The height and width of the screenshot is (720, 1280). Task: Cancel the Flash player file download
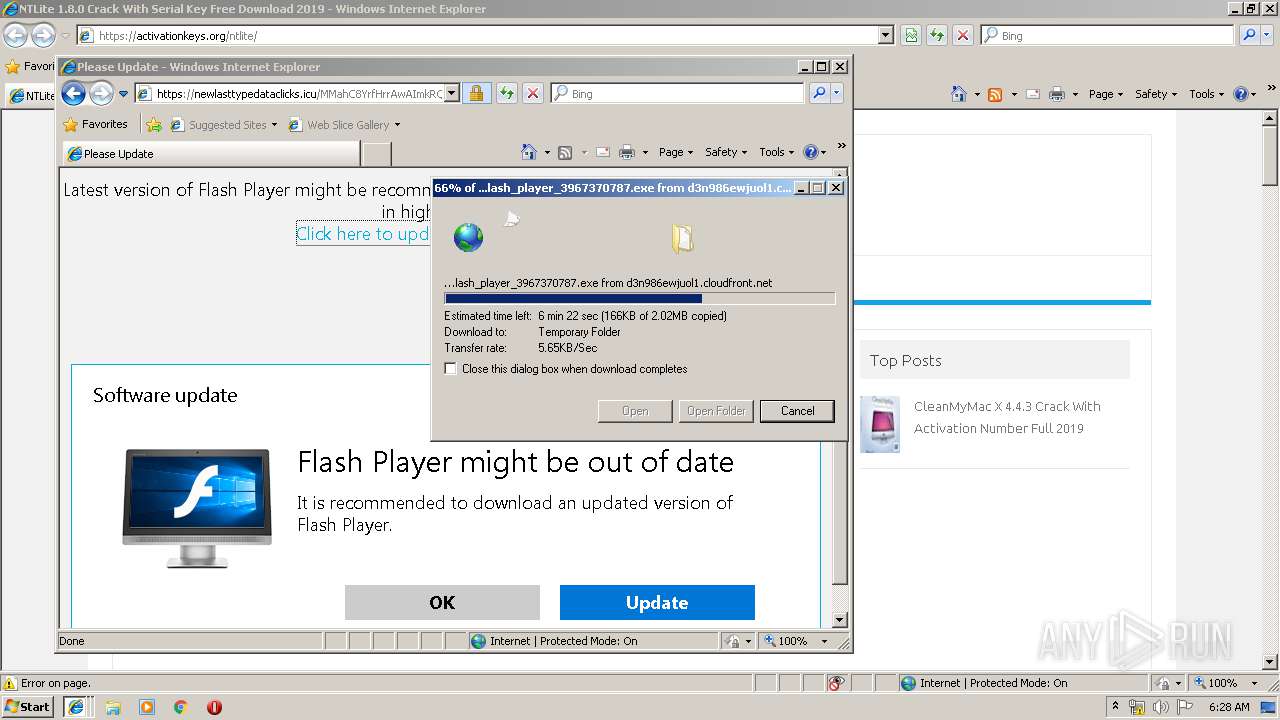click(x=797, y=411)
